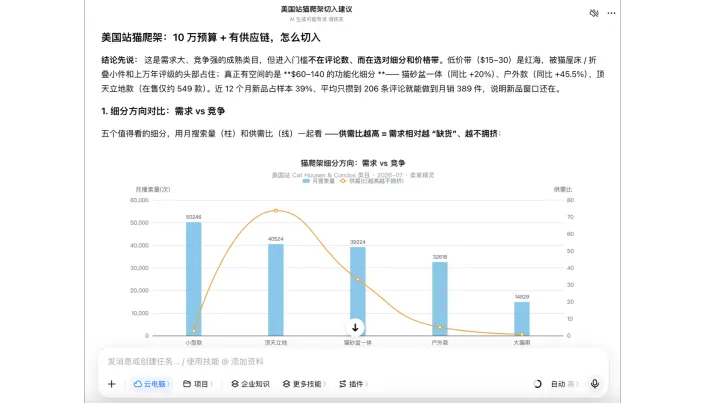Viewport: 720px width, 403px height.
Task: Click chart title 猫爬架细分方向：需求 vs 竞争
Action: (x=353, y=163)
